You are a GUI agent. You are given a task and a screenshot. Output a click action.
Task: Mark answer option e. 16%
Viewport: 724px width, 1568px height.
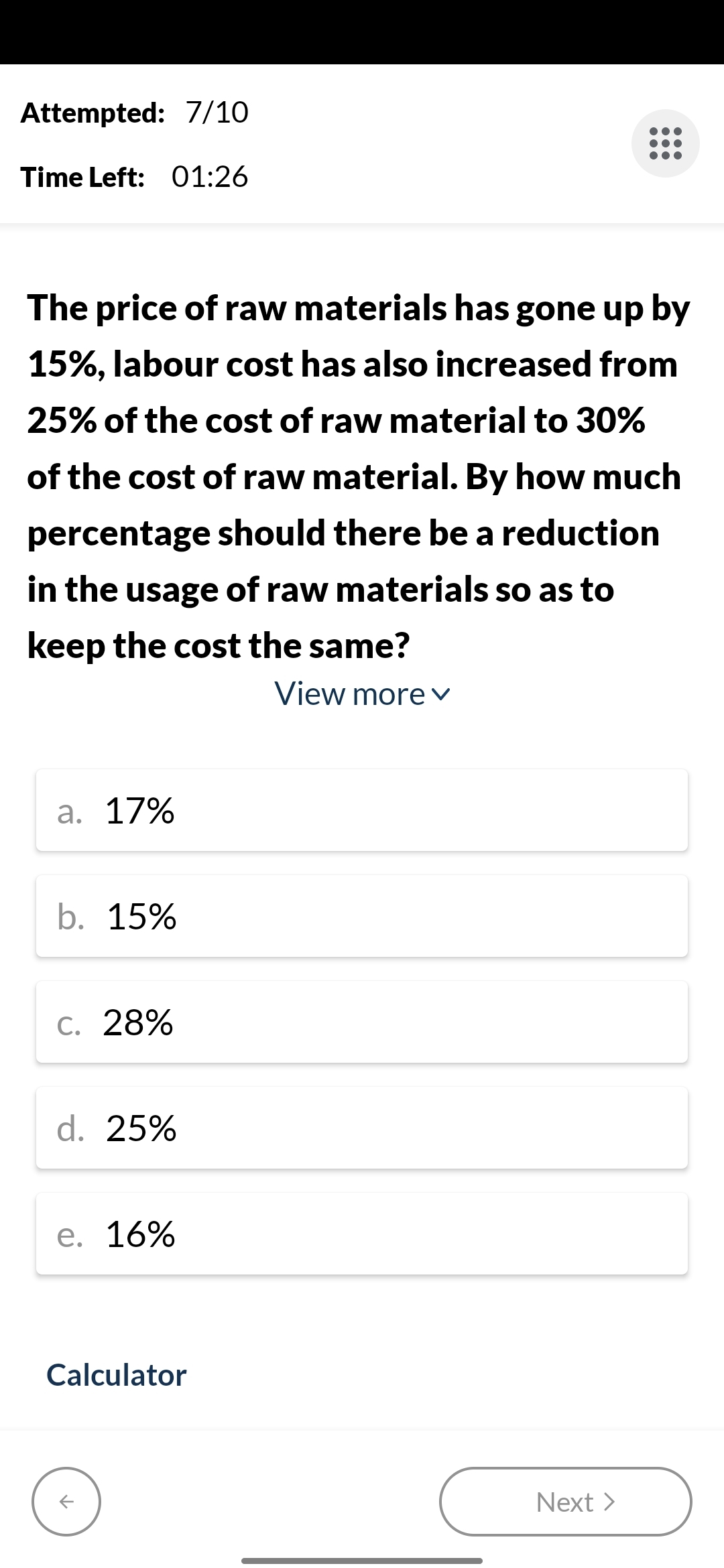click(362, 1234)
